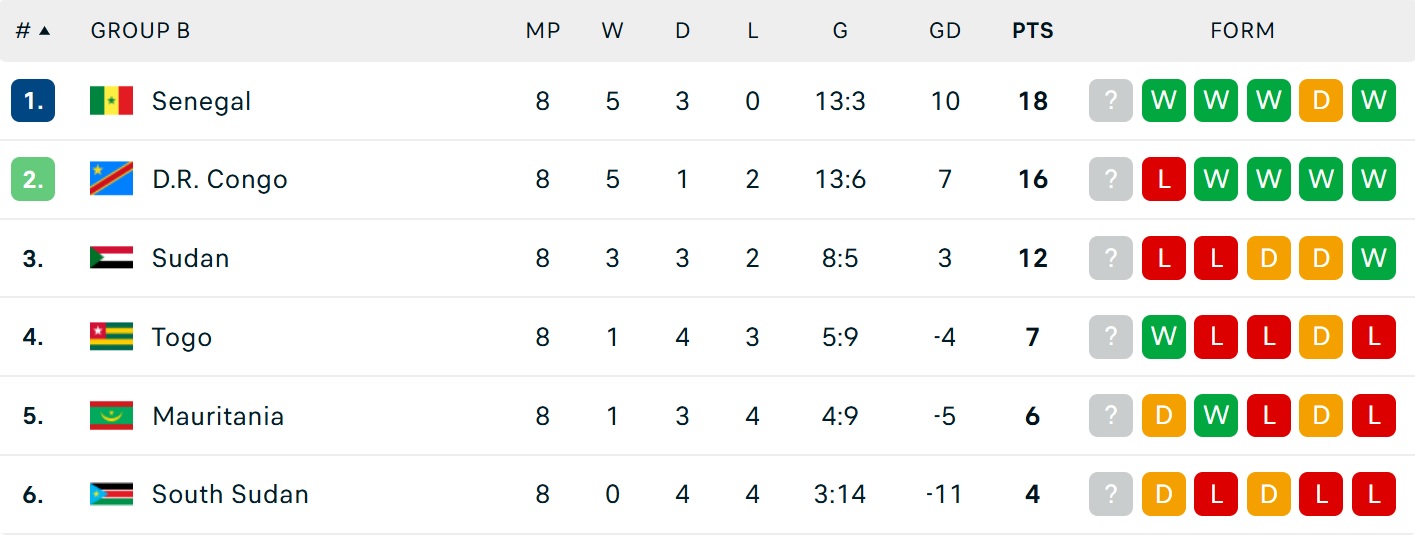This screenshot has width=1415, height=535.
Task: Click the Togo flag icon
Action: pyautogui.click(x=111, y=337)
